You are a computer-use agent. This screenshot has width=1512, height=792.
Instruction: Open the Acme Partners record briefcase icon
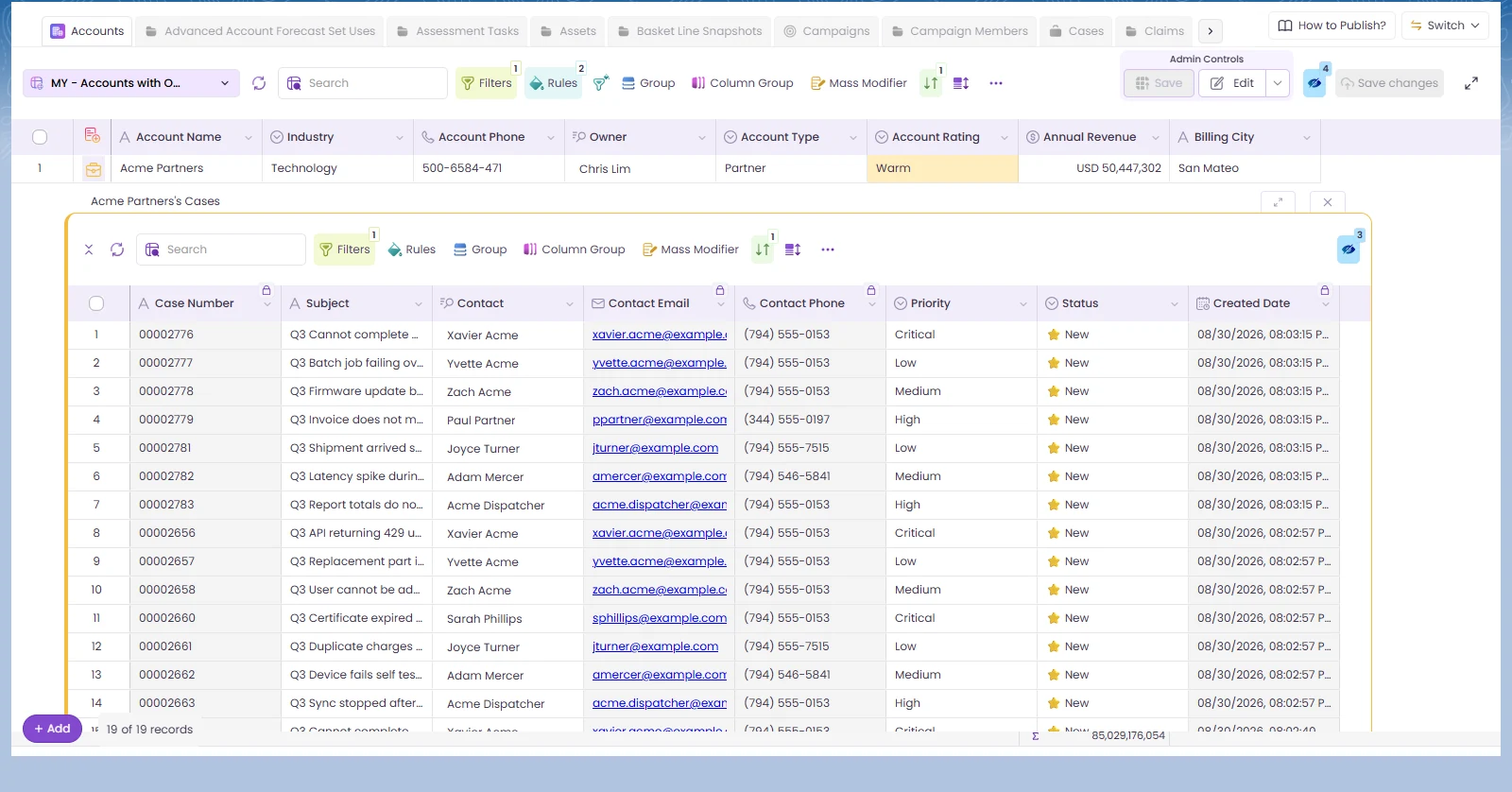tap(93, 169)
